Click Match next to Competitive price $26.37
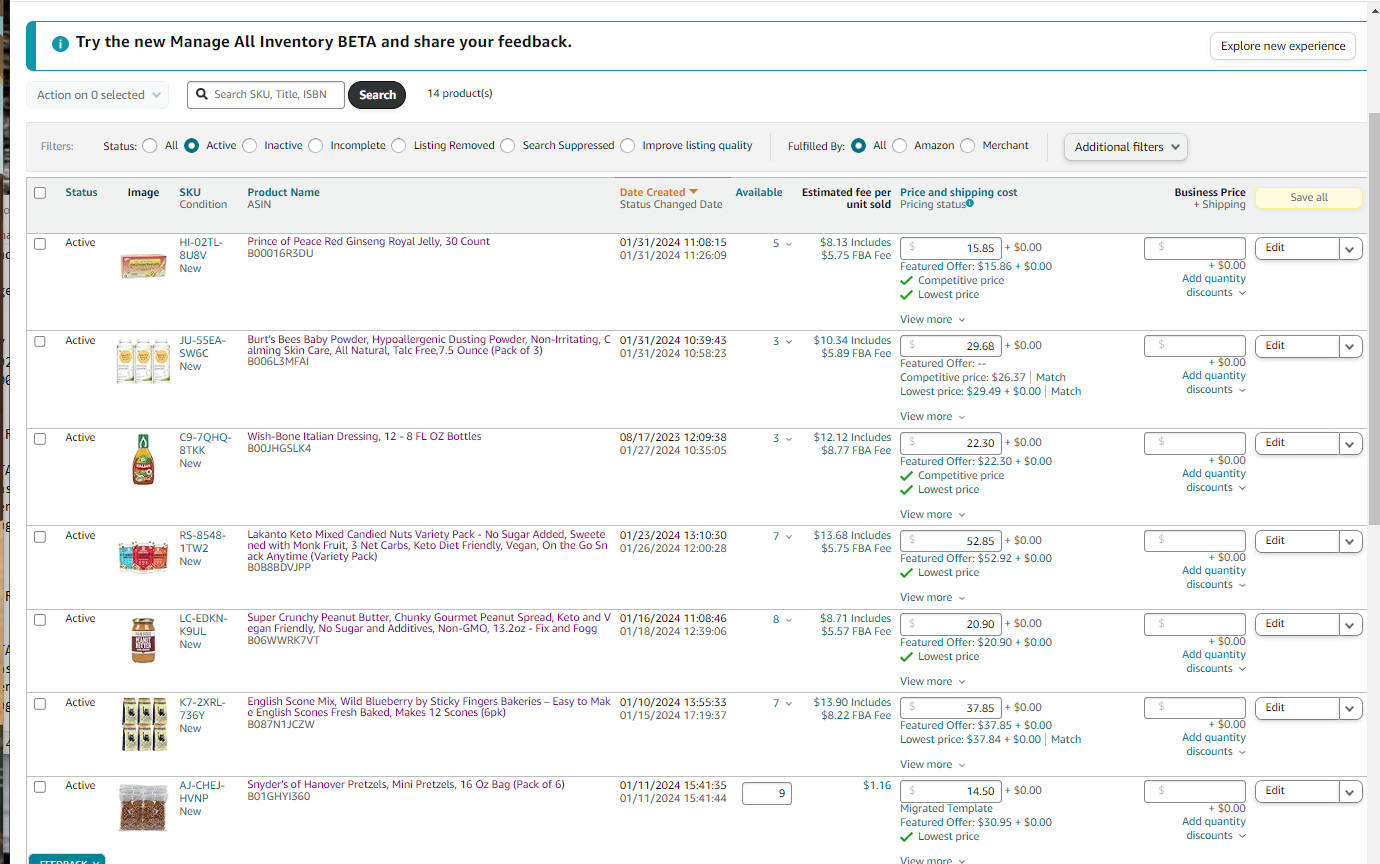Image resolution: width=1380 pixels, height=864 pixels. pyautogui.click(x=1051, y=377)
